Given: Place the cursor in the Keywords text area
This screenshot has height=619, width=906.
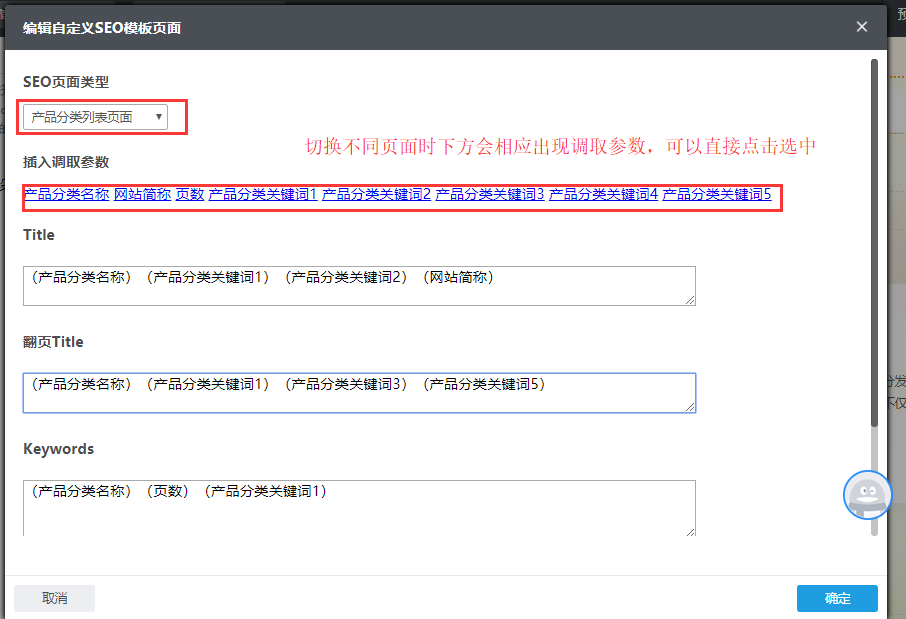Looking at the screenshot, I should tap(358, 507).
